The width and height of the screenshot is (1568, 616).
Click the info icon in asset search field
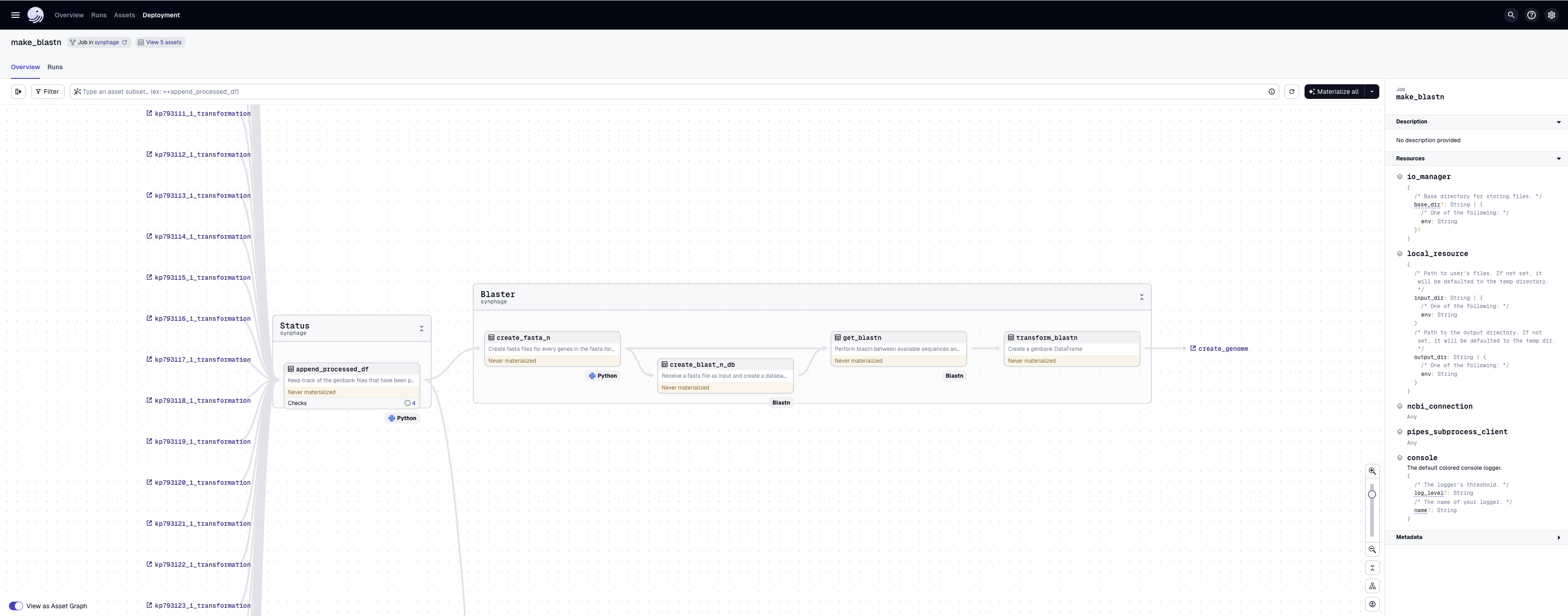(1272, 92)
